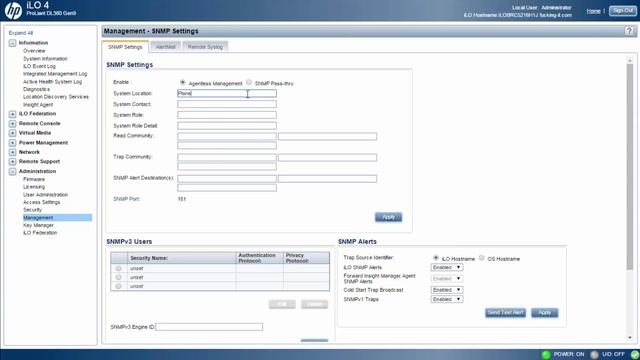Collapse the Information tree section
Image resolution: width=640 pixels, height=360 pixels.
(13, 43)
